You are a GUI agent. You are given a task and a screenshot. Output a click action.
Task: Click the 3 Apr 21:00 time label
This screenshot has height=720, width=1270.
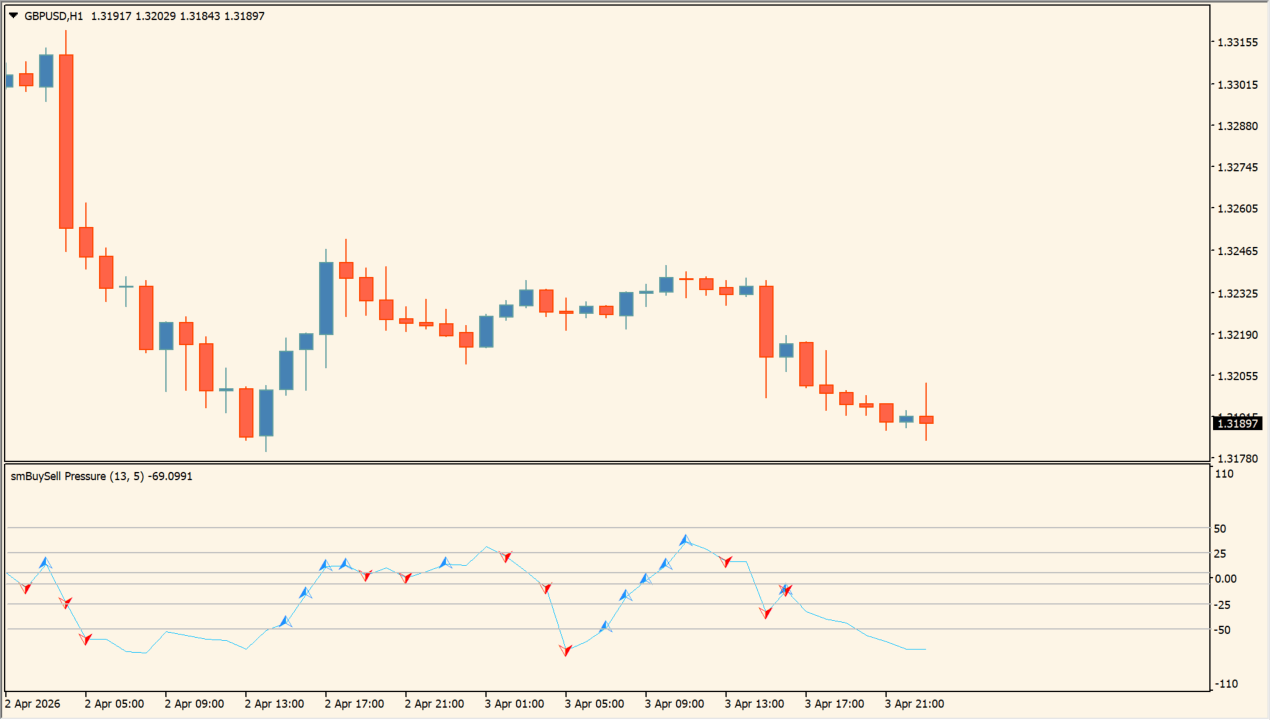(x=914, y=704)
